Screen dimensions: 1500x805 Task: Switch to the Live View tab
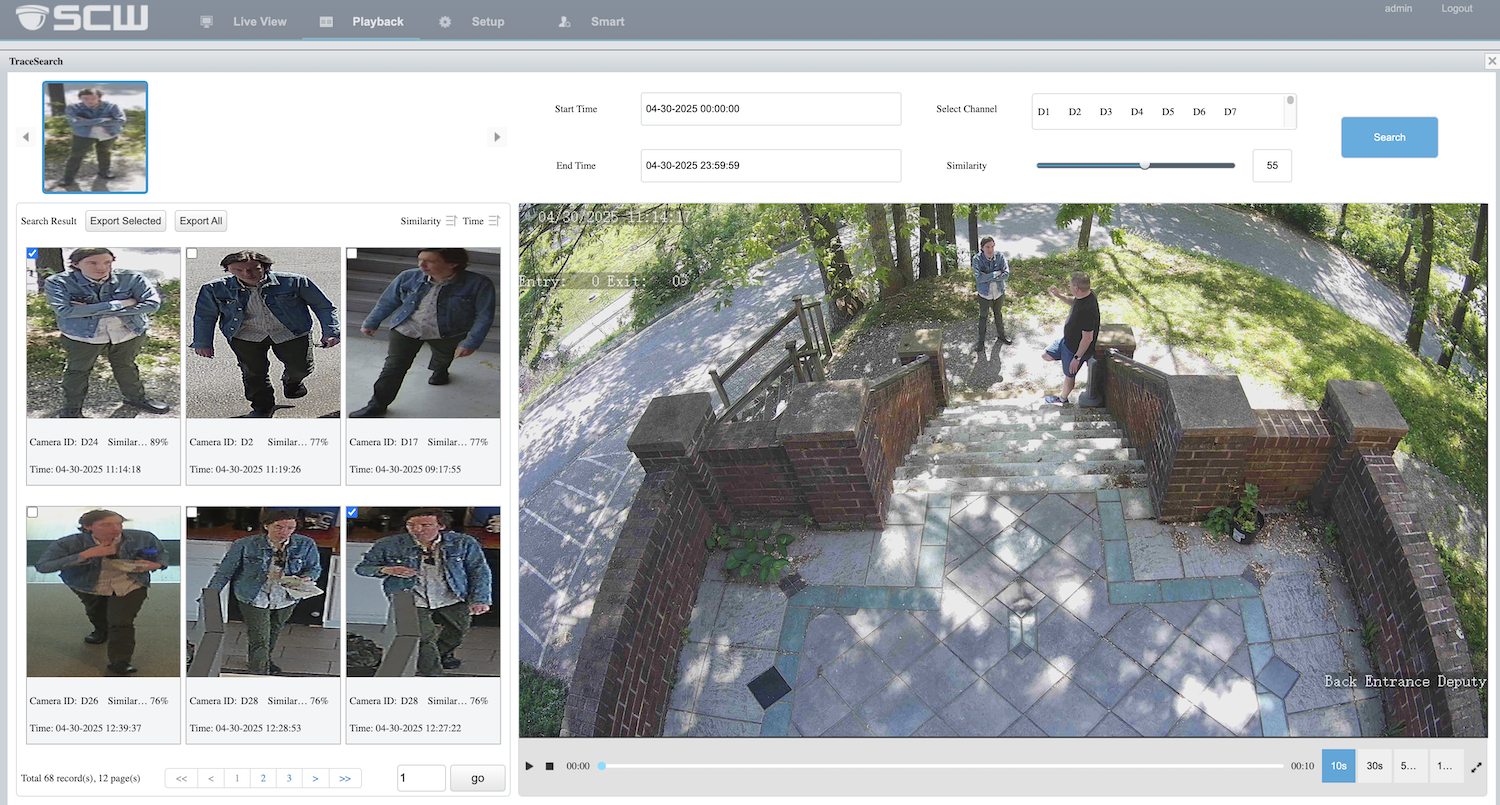tap(259, 21)
